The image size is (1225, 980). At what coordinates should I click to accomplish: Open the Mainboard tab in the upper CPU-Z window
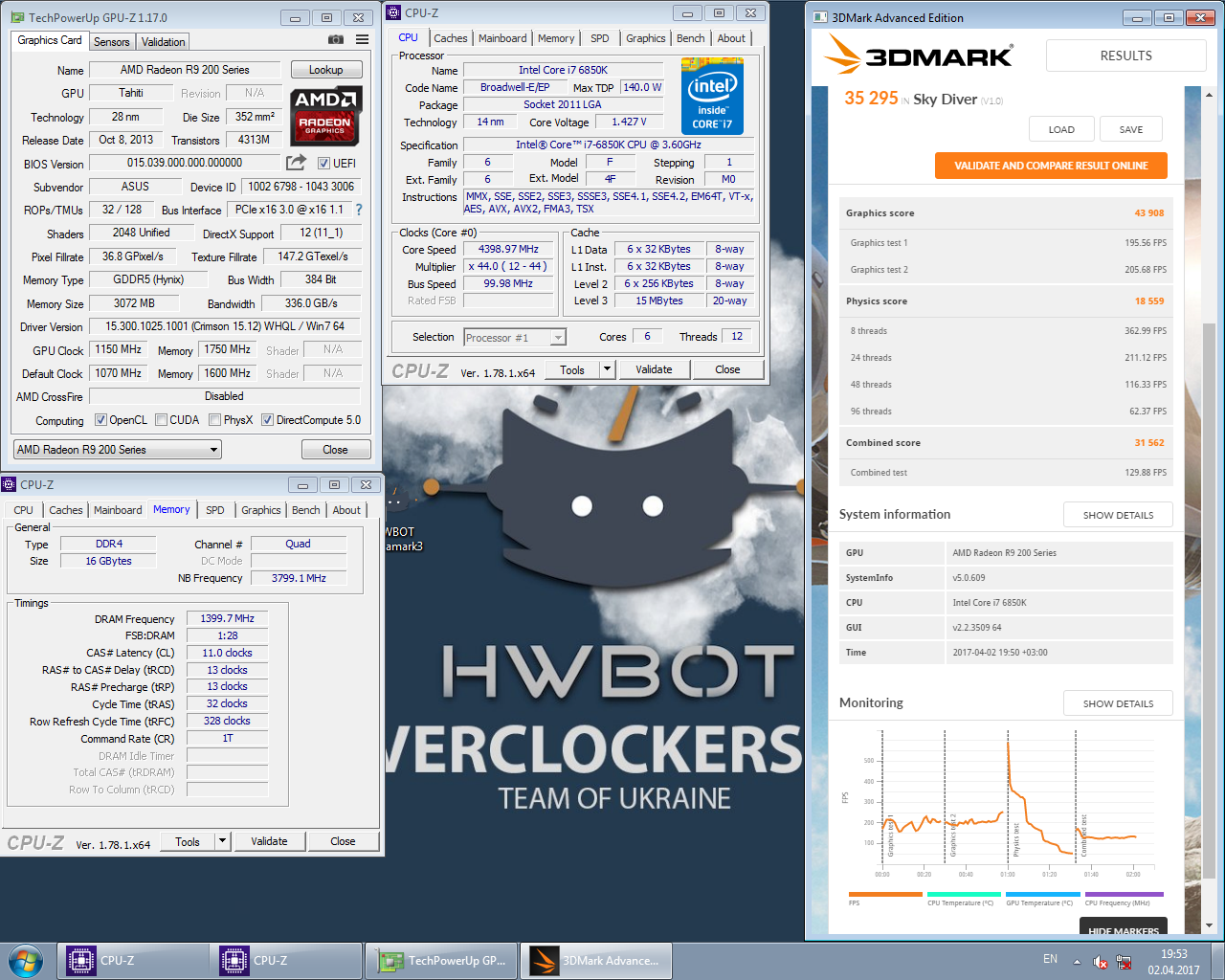[x=502, y=38]
